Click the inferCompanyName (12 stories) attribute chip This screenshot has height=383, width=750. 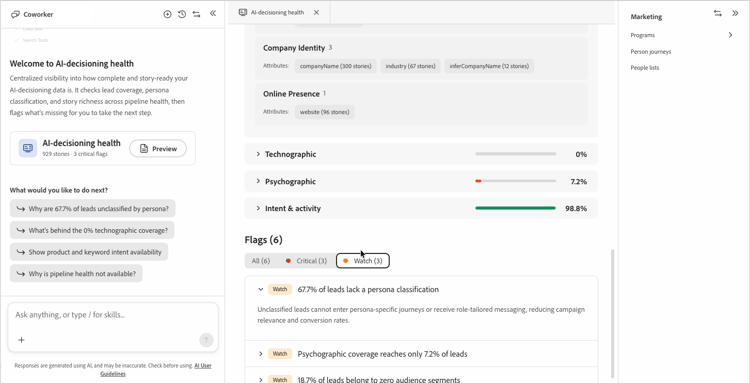(489, 66)
